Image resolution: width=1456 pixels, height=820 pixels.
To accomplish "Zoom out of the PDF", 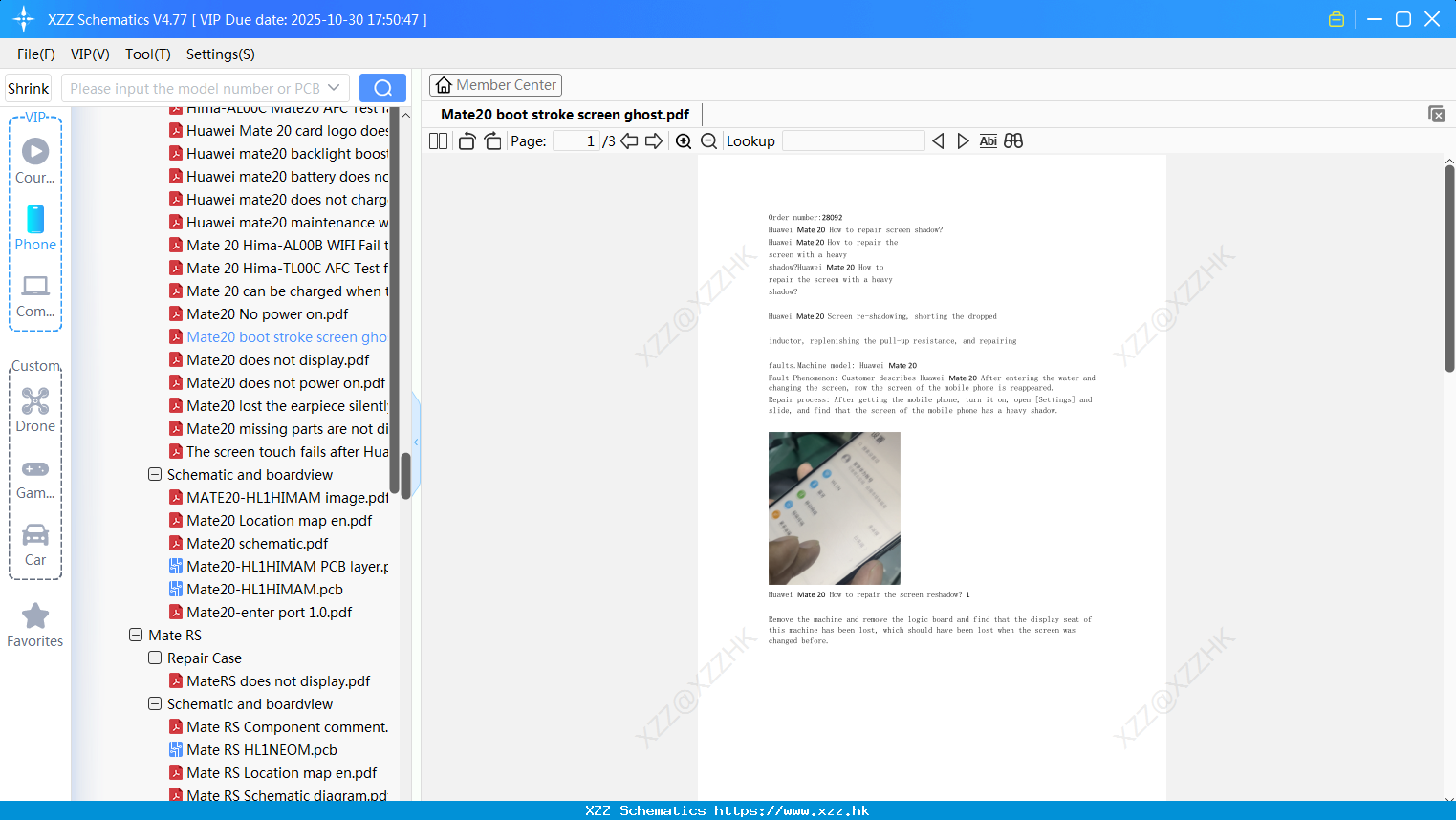I will click(x=708, y=140).
